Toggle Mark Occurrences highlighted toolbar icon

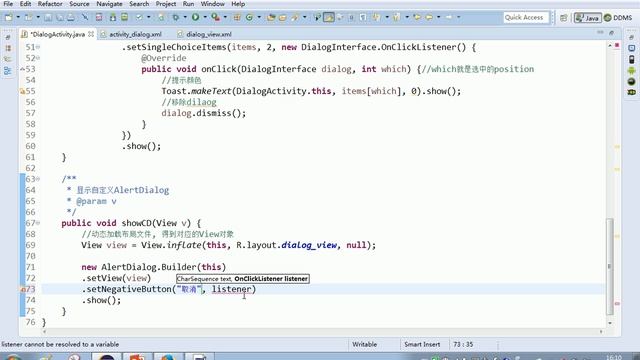pyautogui.click(x=329, y=17)
